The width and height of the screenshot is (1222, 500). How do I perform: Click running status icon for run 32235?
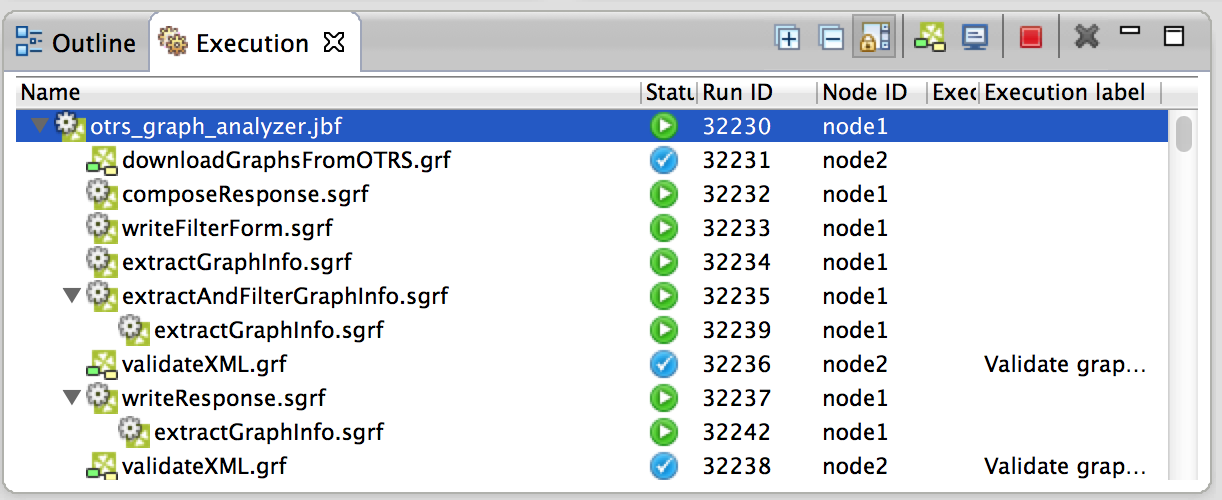point(663,297)
